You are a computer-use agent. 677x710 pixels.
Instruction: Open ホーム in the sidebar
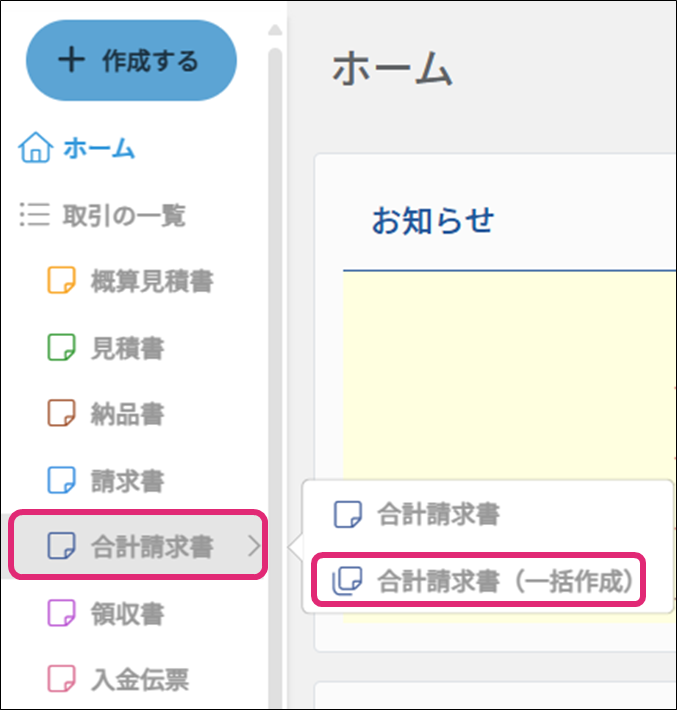[98, 150]
